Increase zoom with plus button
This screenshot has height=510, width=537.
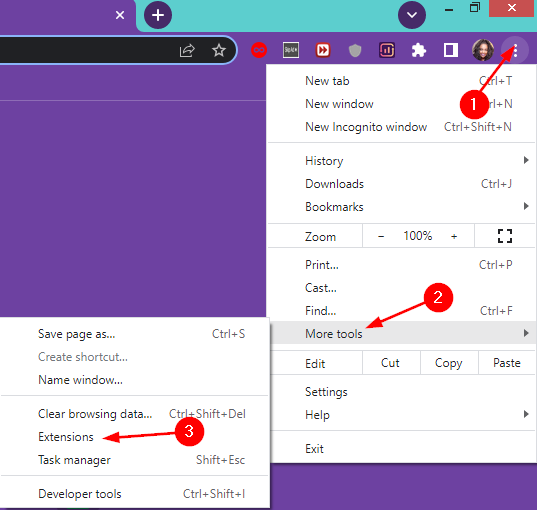[x=454, y=236]
